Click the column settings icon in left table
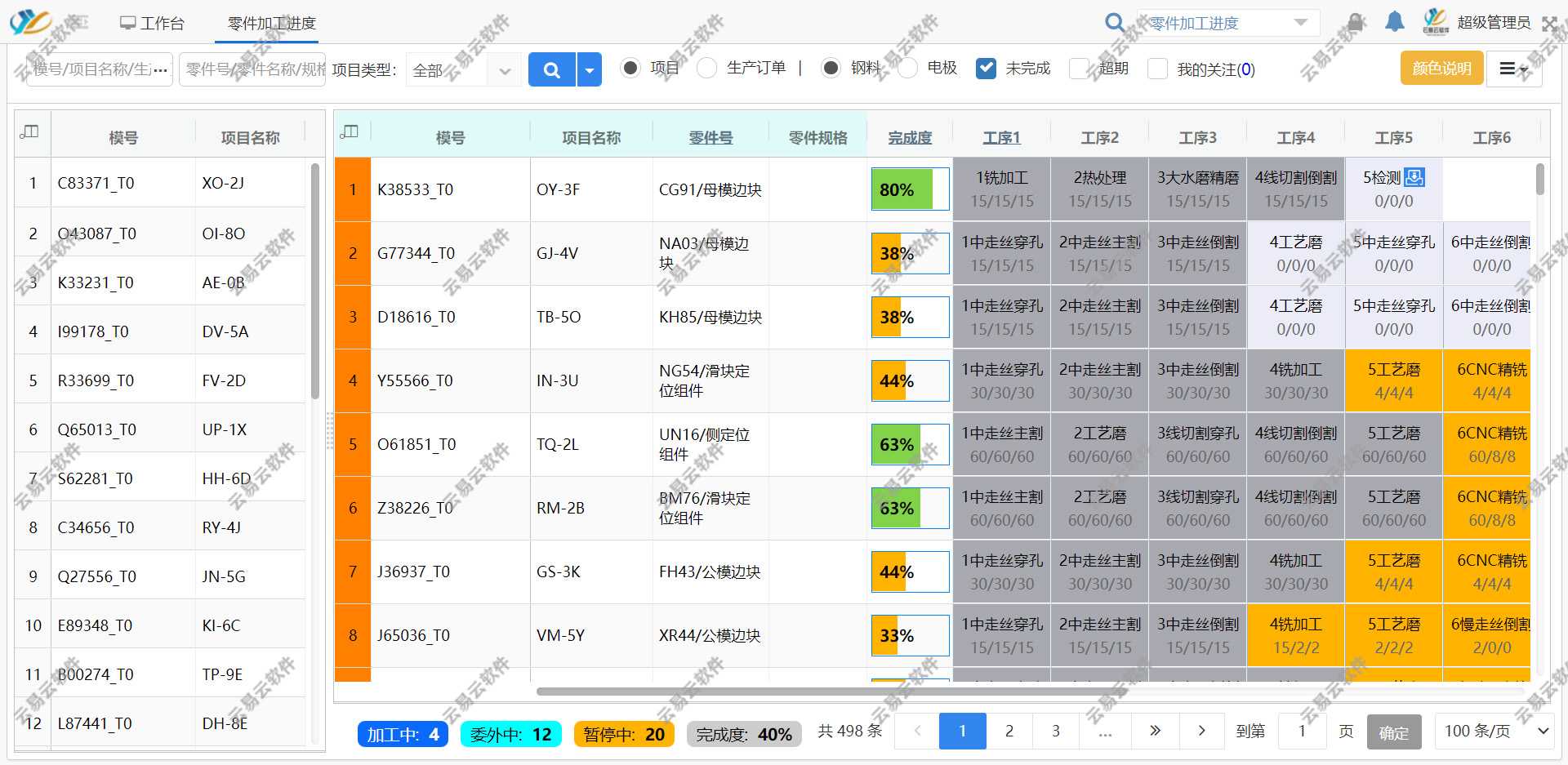The width and height of the screenshot is (1568, 765). [30, 131]
